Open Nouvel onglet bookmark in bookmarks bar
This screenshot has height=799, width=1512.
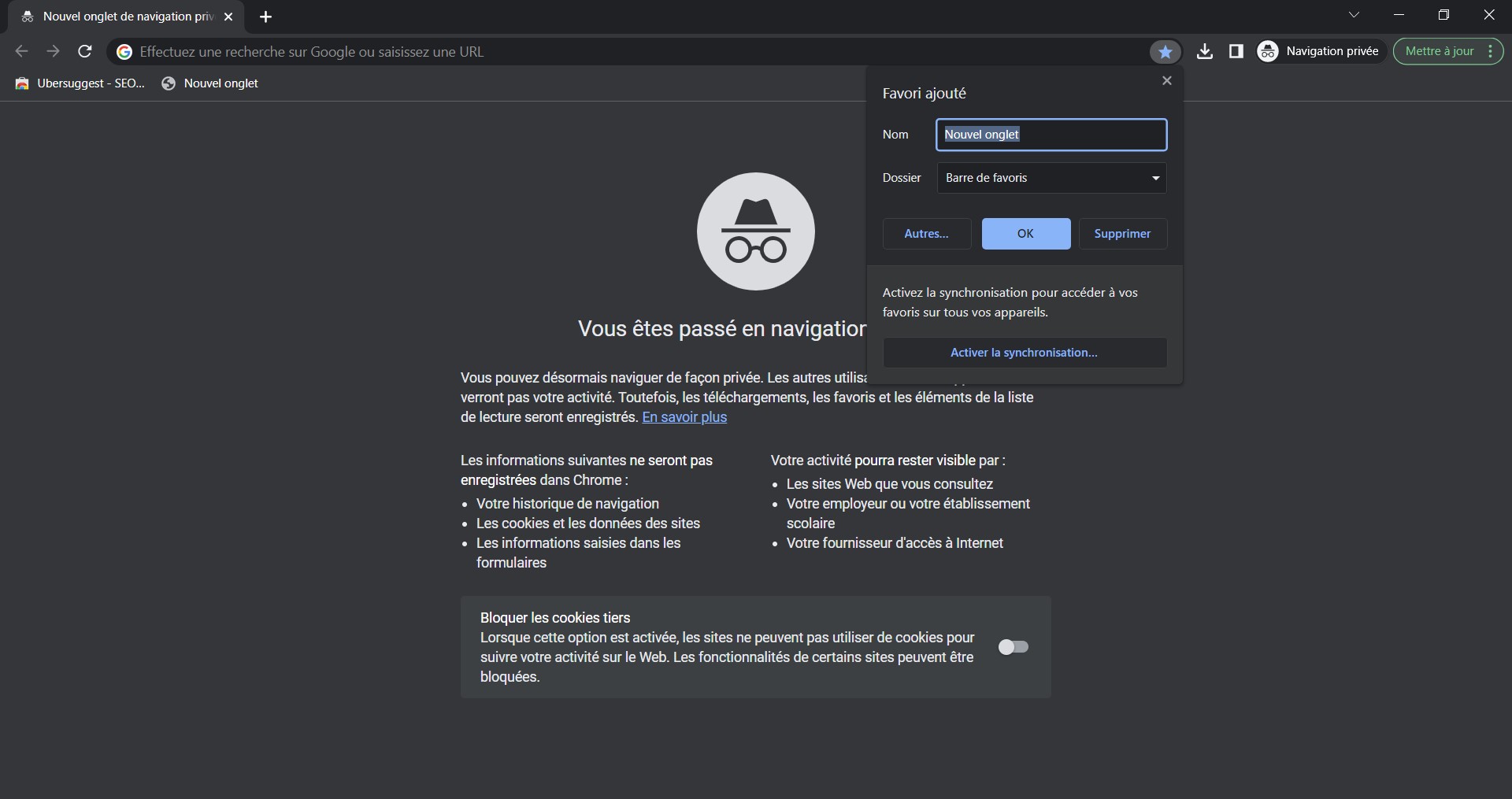pos(210,83)
